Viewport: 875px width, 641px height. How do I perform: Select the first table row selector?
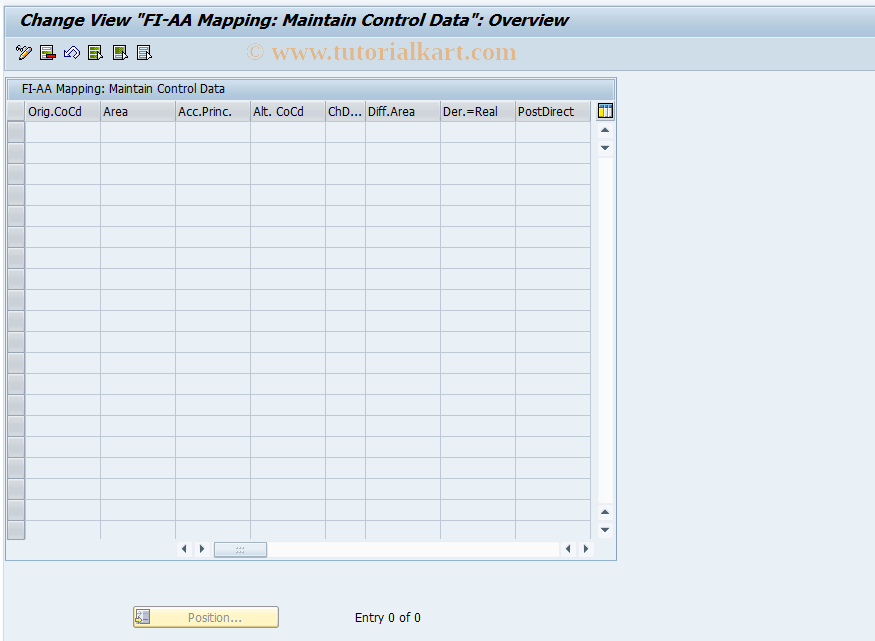click(x=16, y=132)
